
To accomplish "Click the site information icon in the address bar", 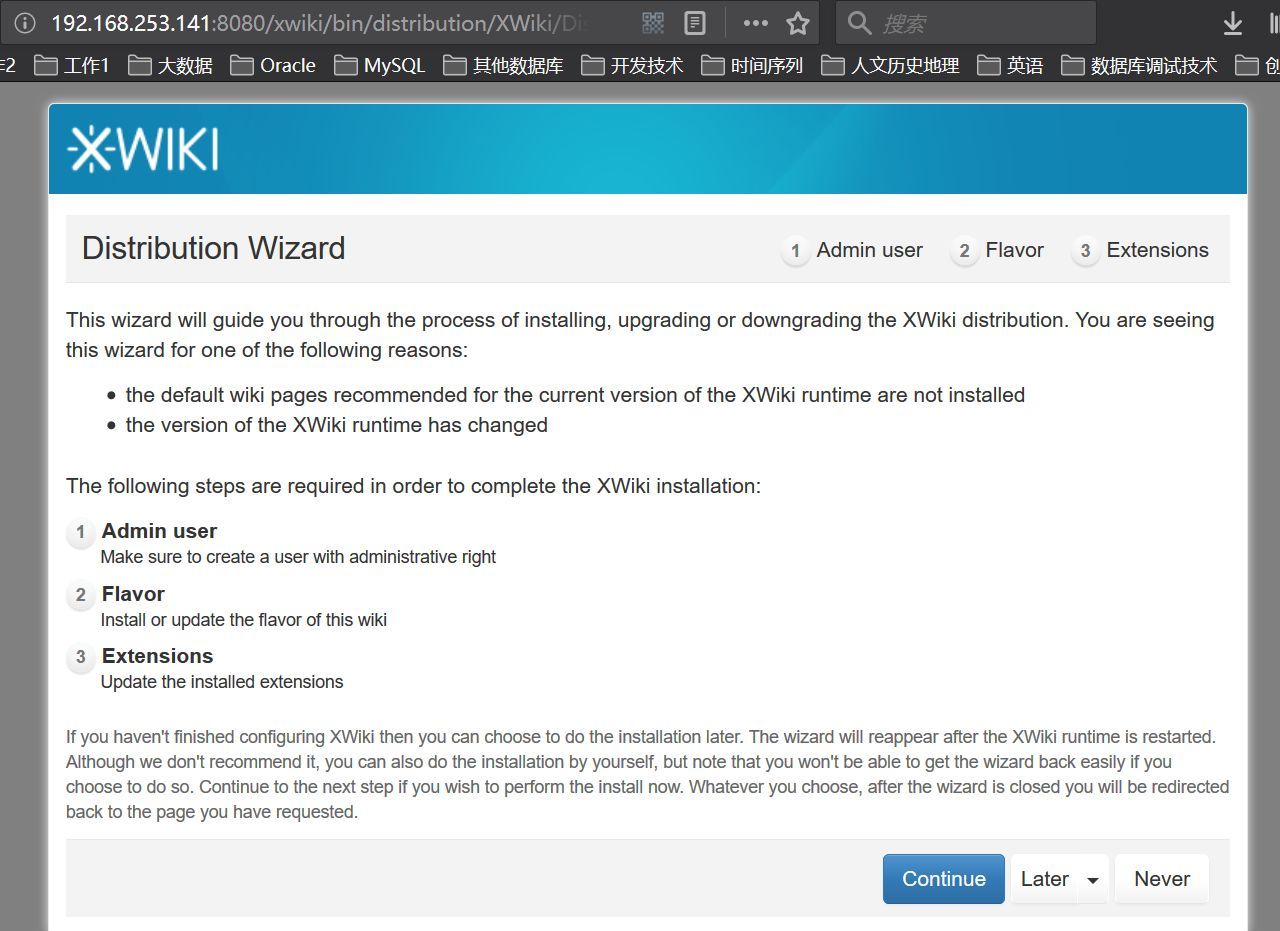I will pos(25,22).
